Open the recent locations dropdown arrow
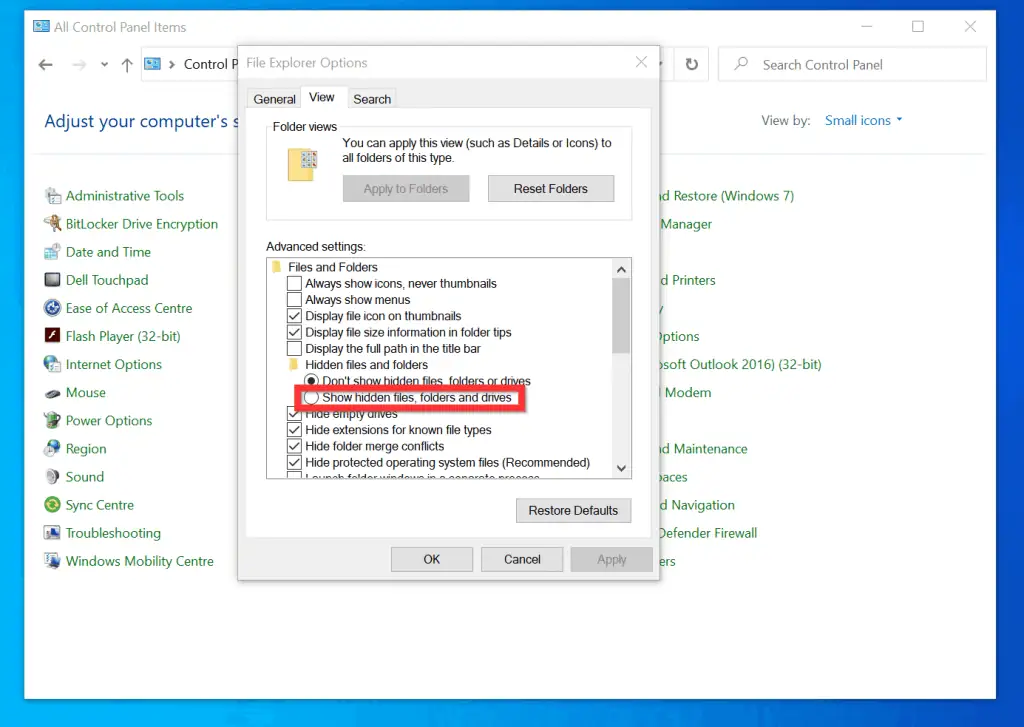 pyautogui.click(x=103, y=63)
